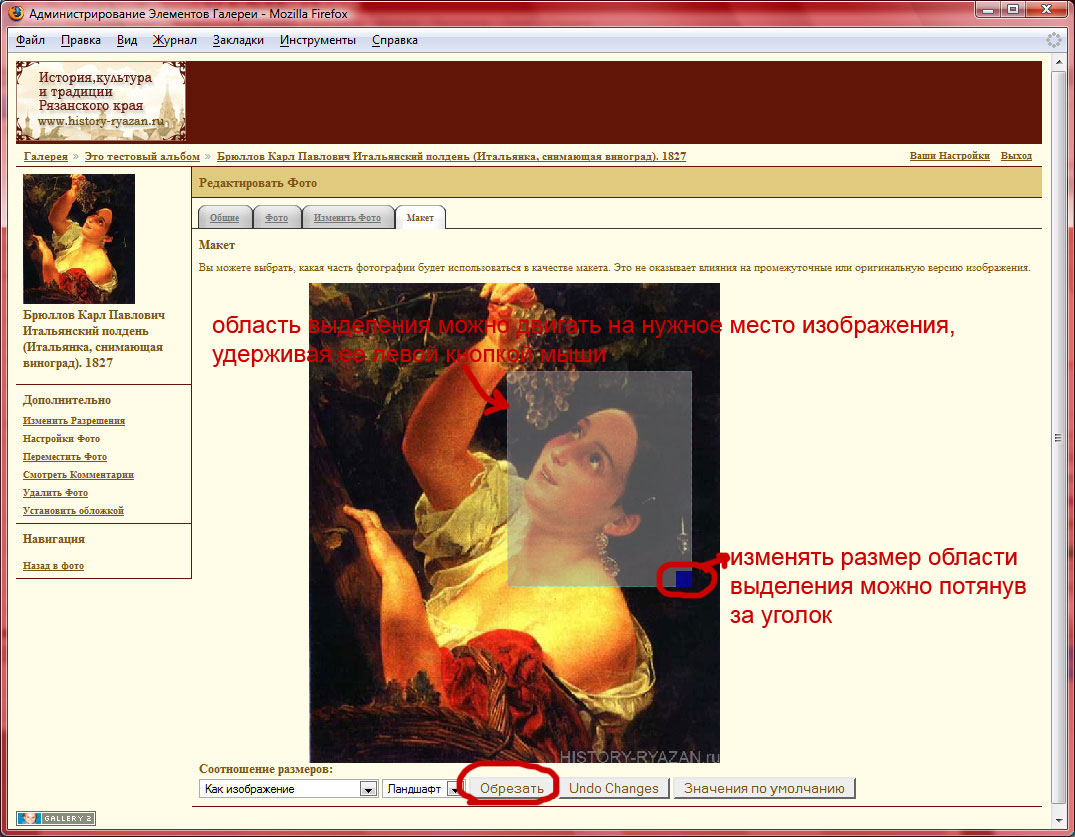Open the Справка menu

tap(395, 40)
